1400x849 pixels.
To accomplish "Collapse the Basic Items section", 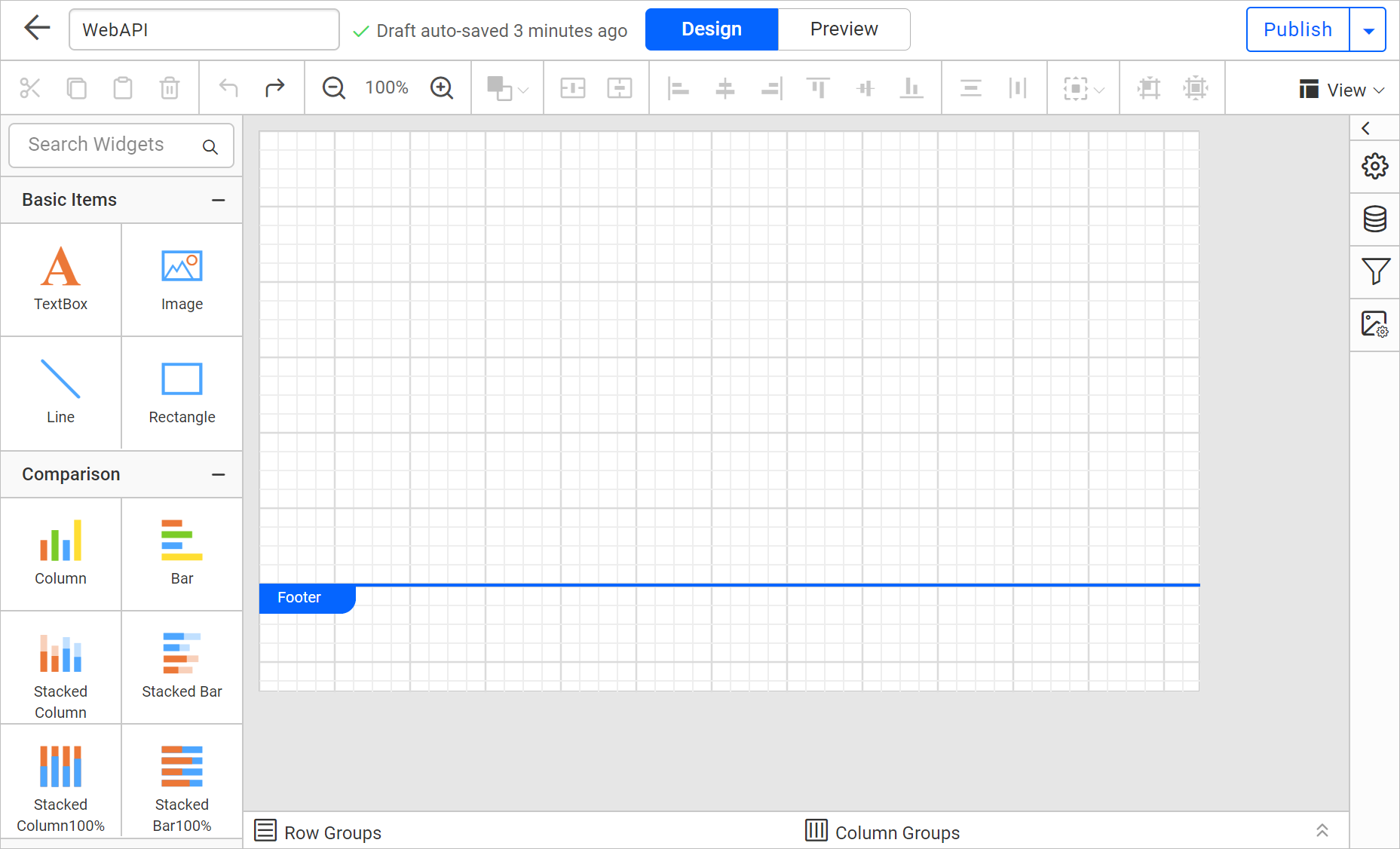I will [x=218, y=200].
